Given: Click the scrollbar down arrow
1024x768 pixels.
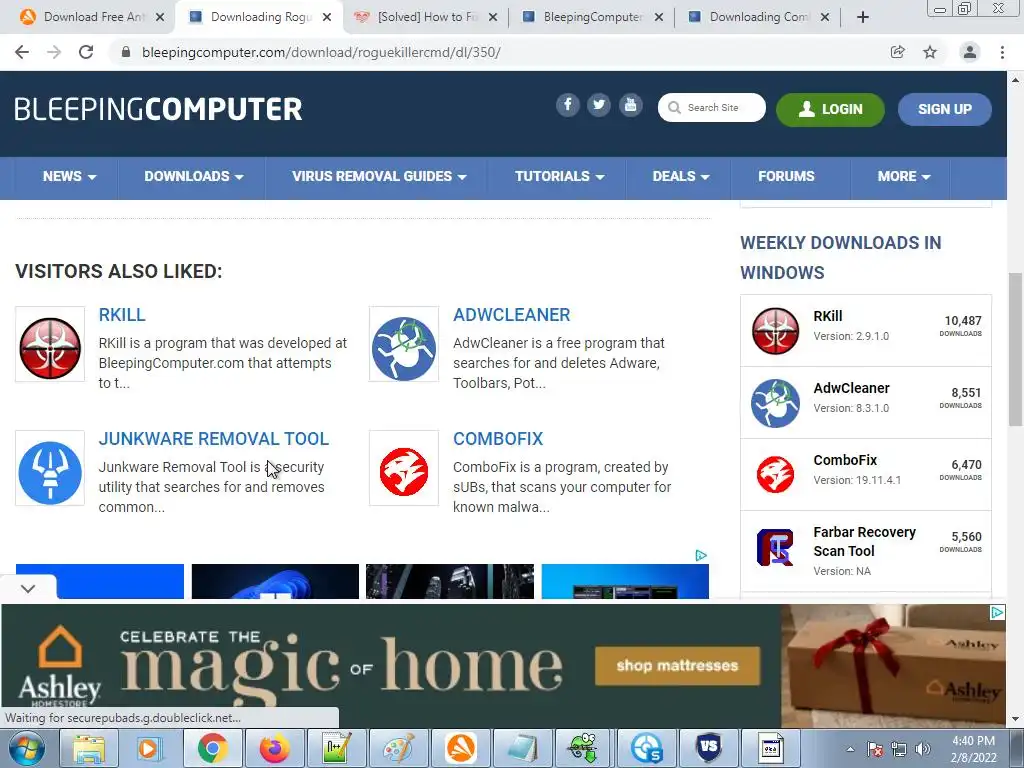Looking at the screenshot, I should pyautogui.click(x=1015, y=718).
